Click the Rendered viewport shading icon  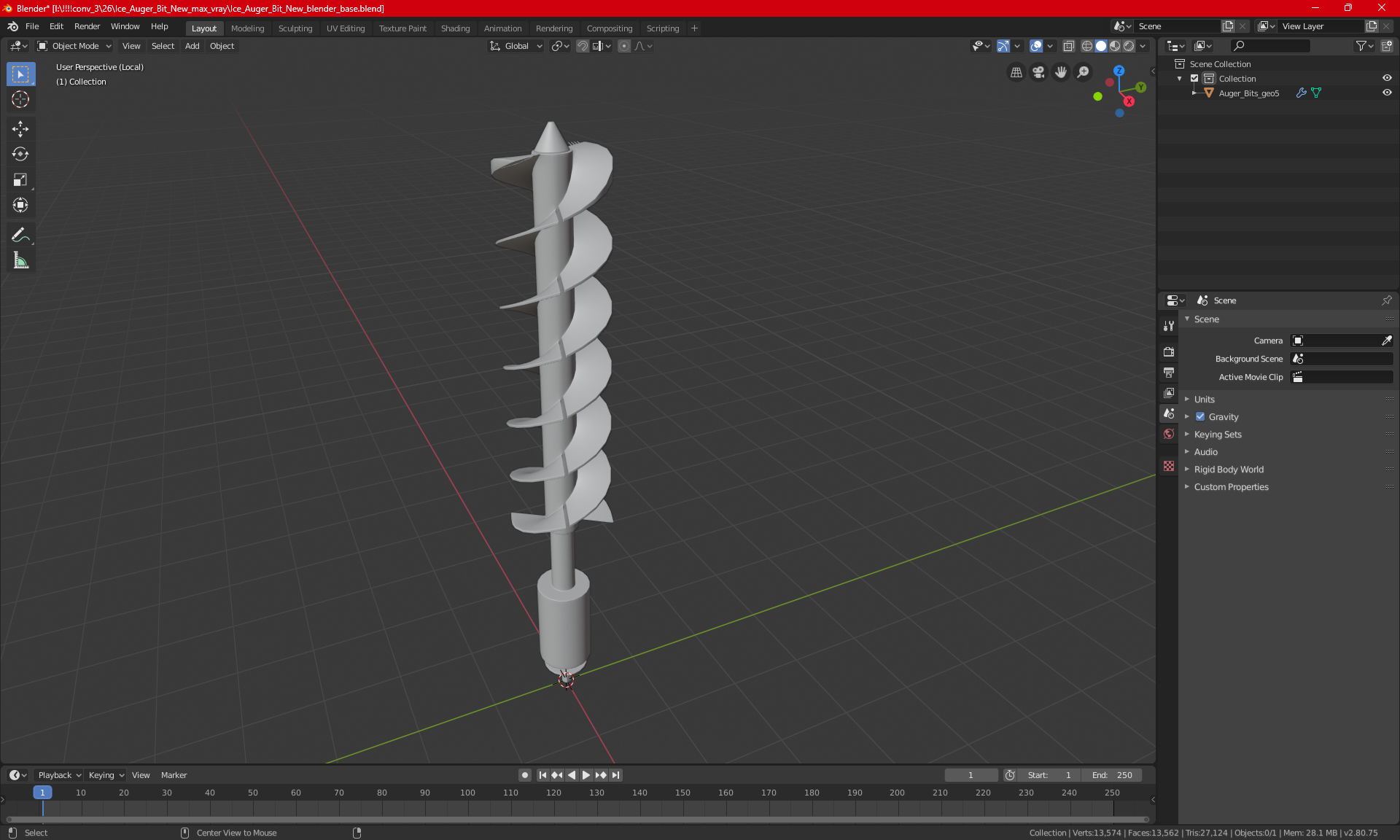coord(1128,46)
